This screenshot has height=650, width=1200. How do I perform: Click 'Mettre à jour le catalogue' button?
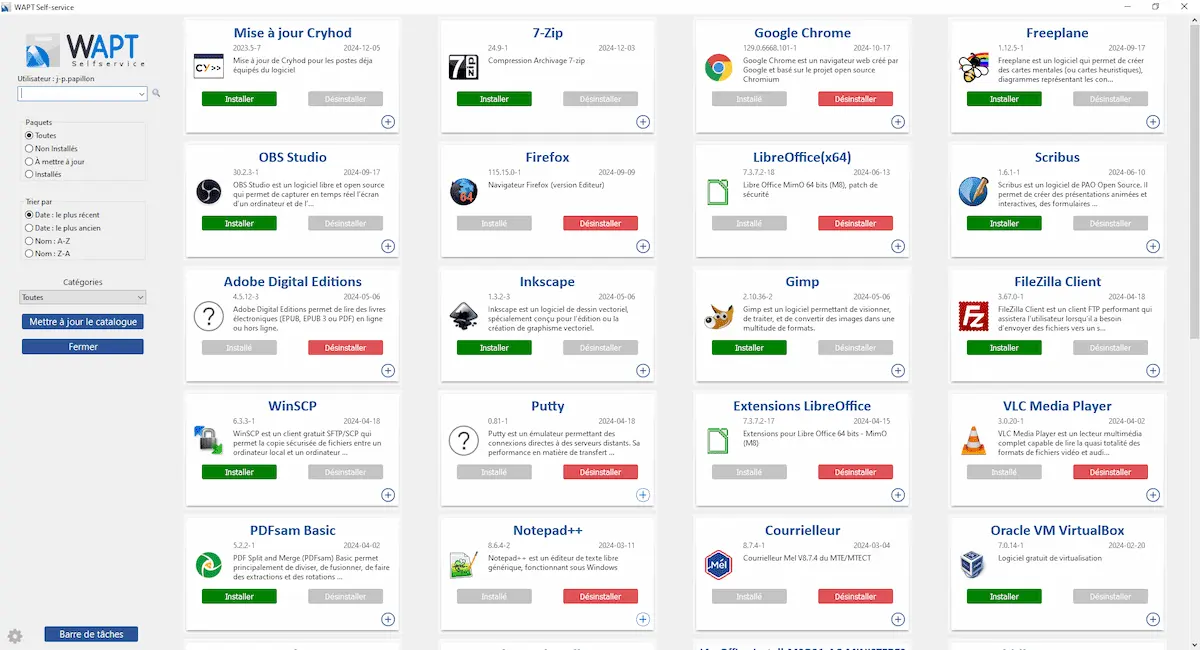pos(83,322)
